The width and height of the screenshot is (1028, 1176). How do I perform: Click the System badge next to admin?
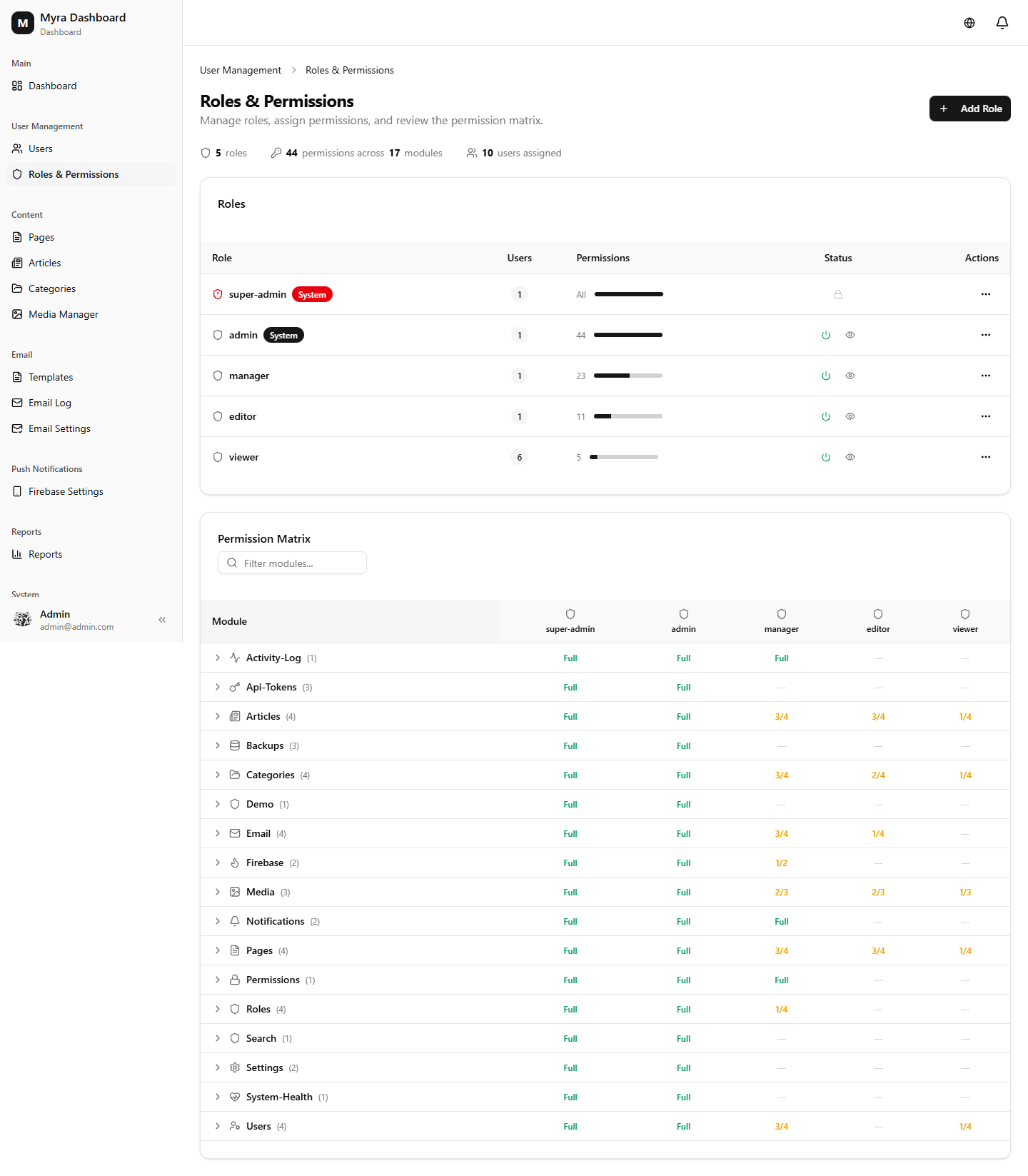point(283,335)
